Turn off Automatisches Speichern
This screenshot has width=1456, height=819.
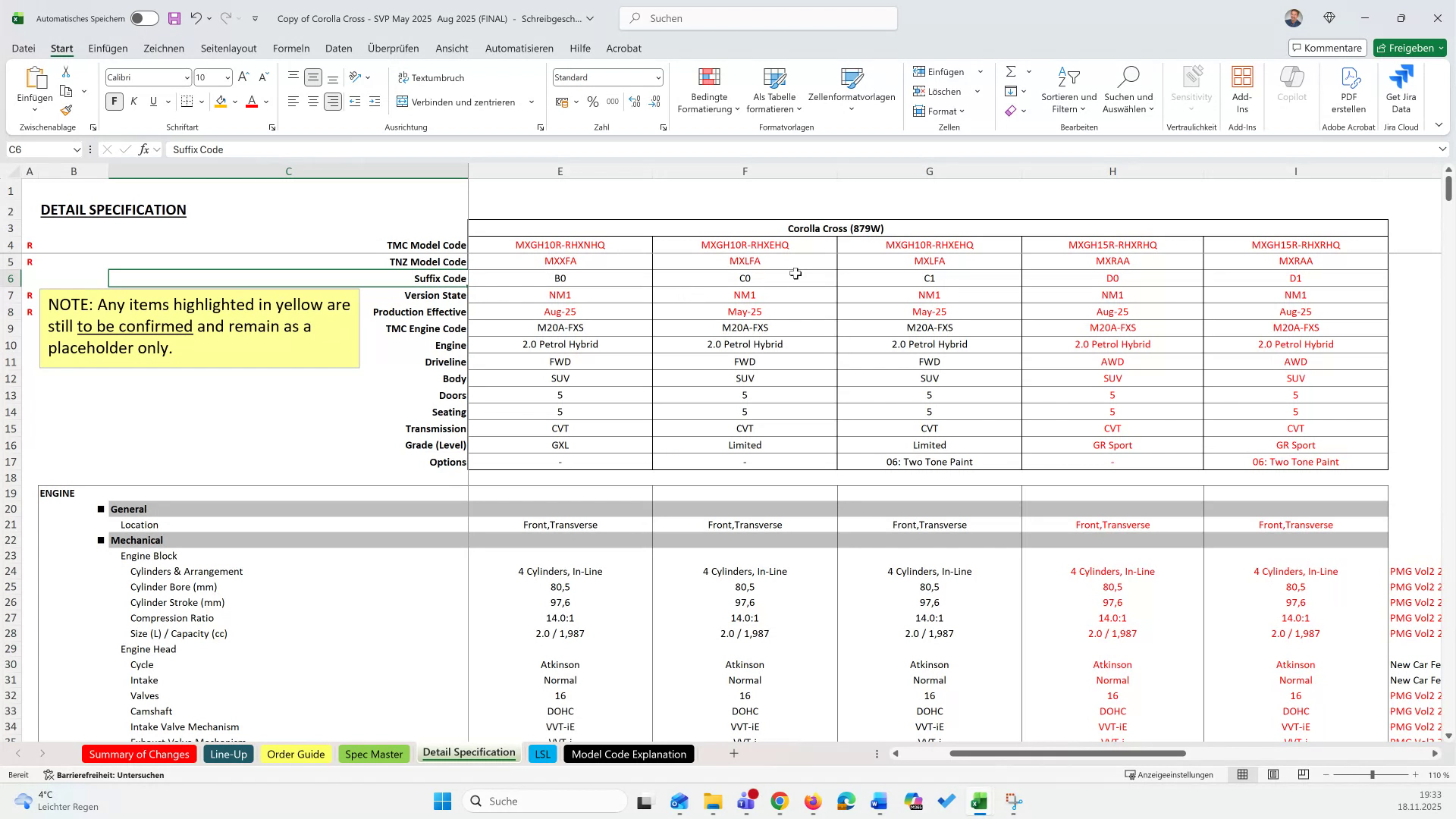143,18
